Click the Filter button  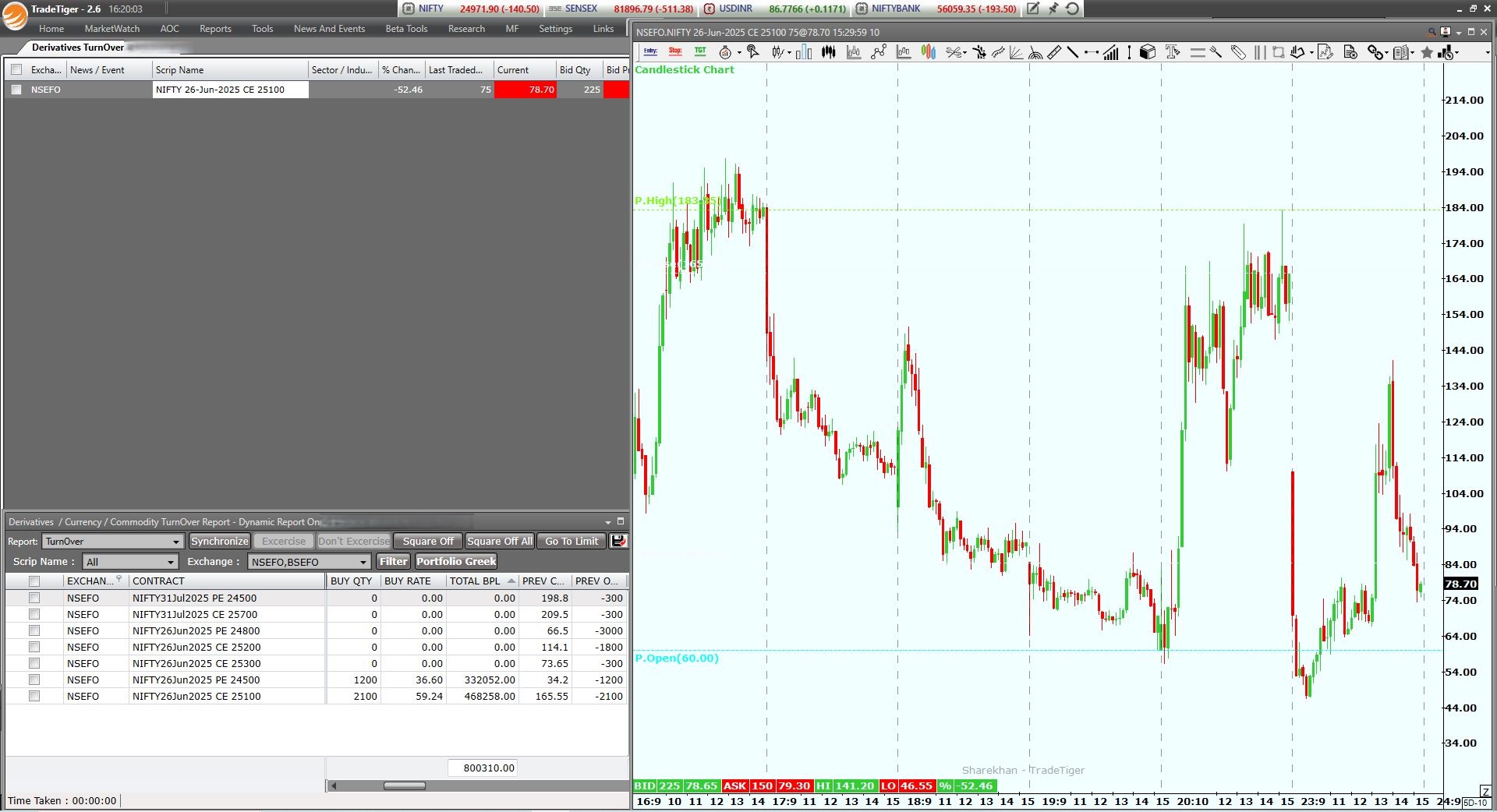(394, 561)
